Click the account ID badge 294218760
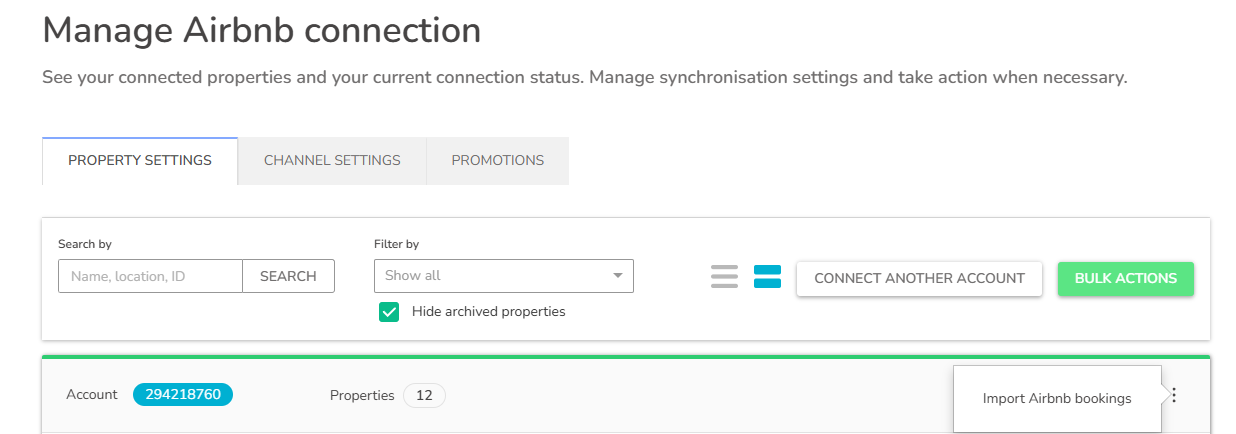Viewport: 1236px width, 434px height. click(183, 395)
